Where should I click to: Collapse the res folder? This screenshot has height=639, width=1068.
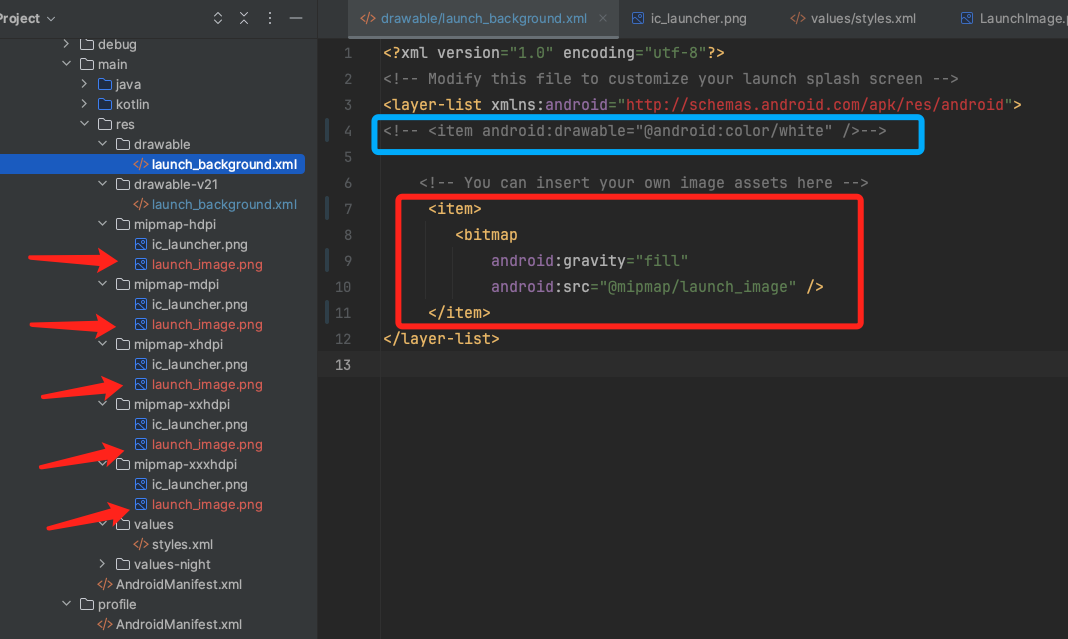85,124
